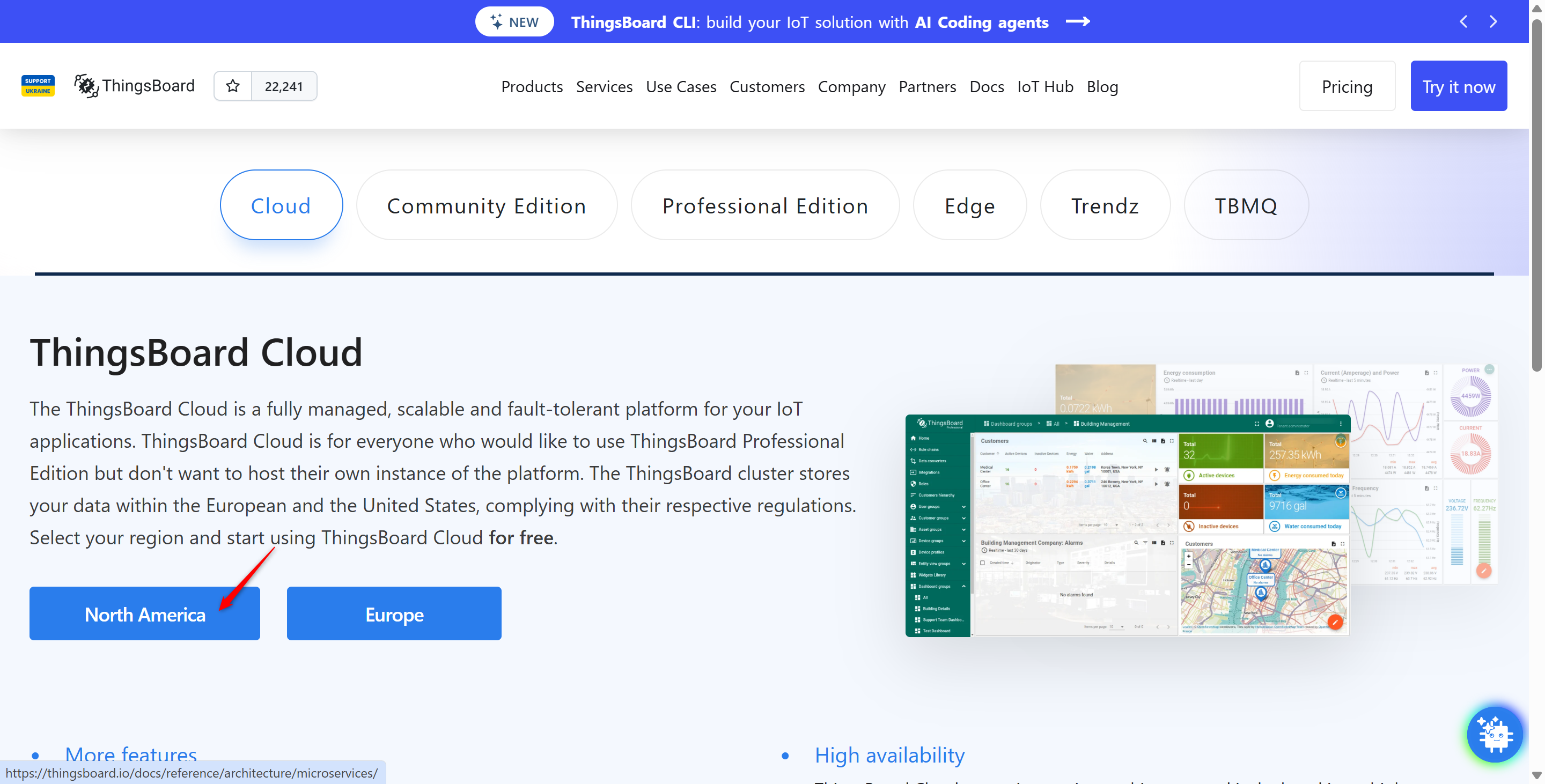Click the NEW sparkle badge

[514, 21]
